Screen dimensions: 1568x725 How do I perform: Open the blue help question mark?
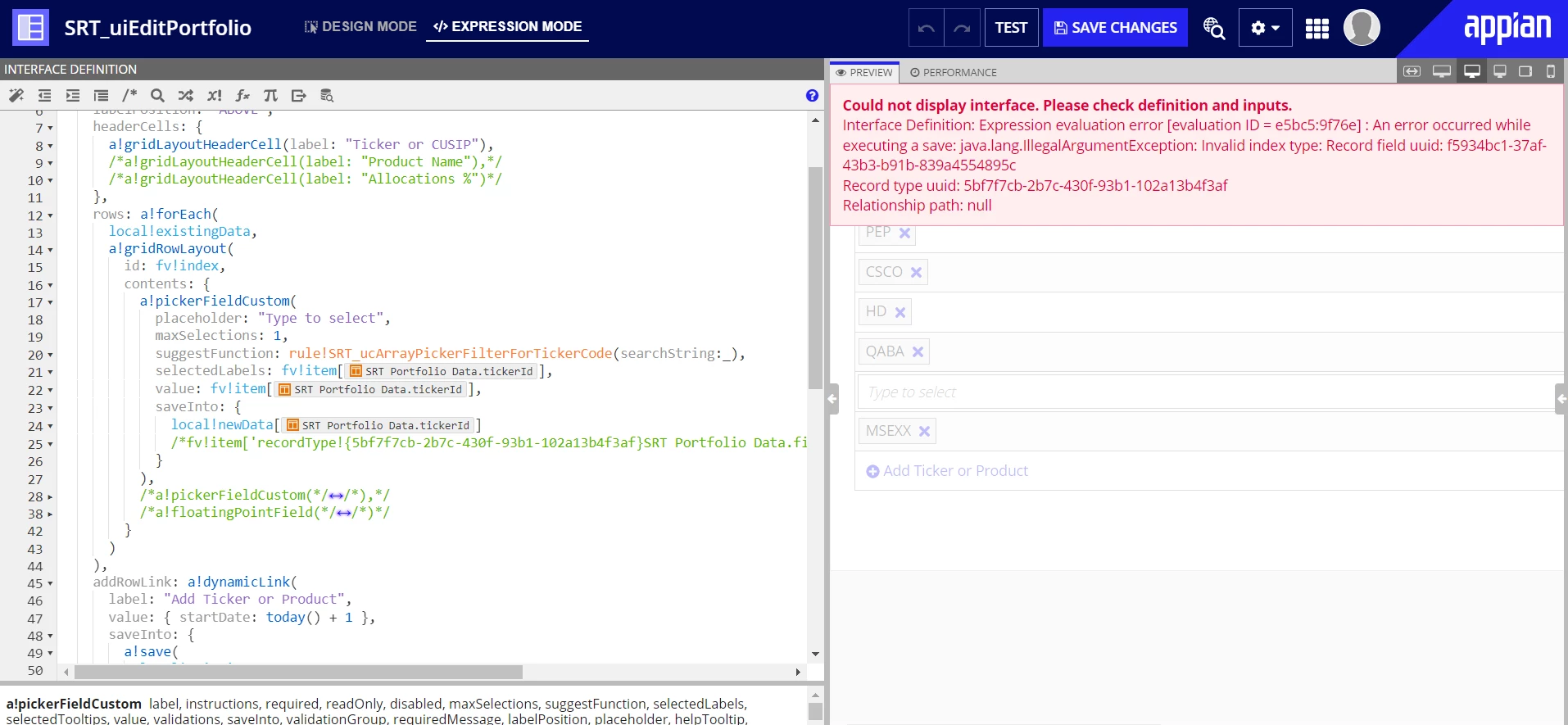812,96
